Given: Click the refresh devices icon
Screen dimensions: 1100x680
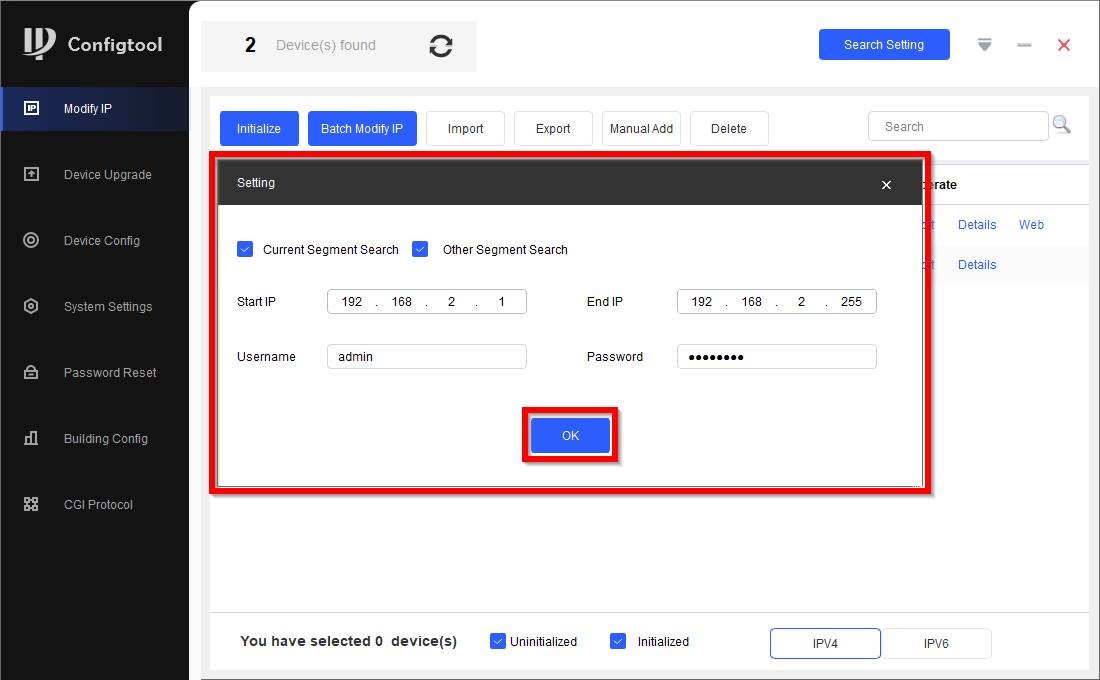Looking at the screenshot, I should (440, 46).
